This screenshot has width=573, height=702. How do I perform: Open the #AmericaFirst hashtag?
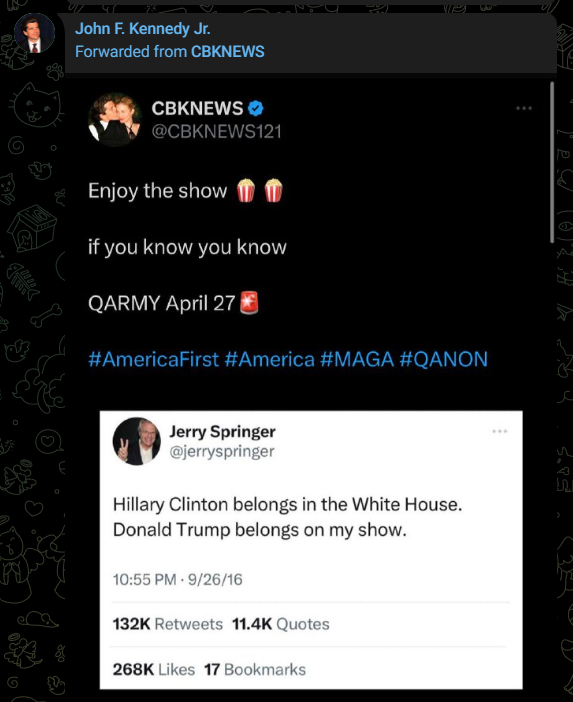click(154, 360)
